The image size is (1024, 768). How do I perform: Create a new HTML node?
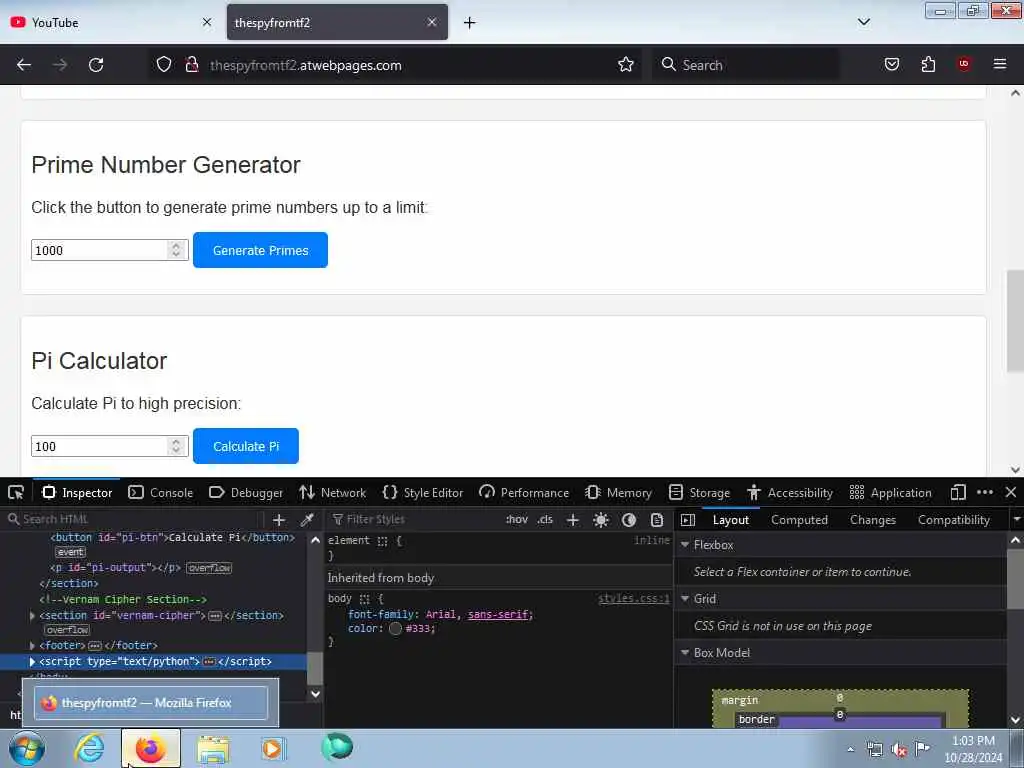click(279, 520)
